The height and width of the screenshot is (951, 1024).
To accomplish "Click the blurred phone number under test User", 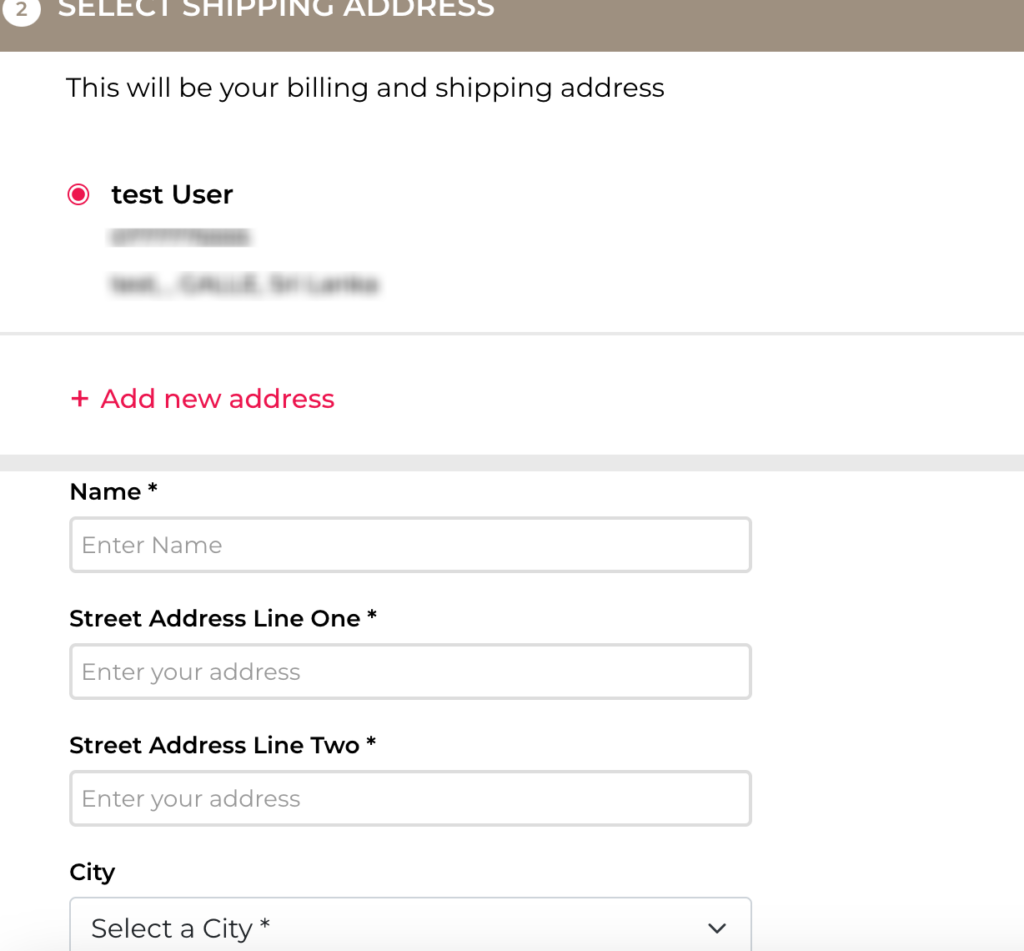I will tap(181, 238).
